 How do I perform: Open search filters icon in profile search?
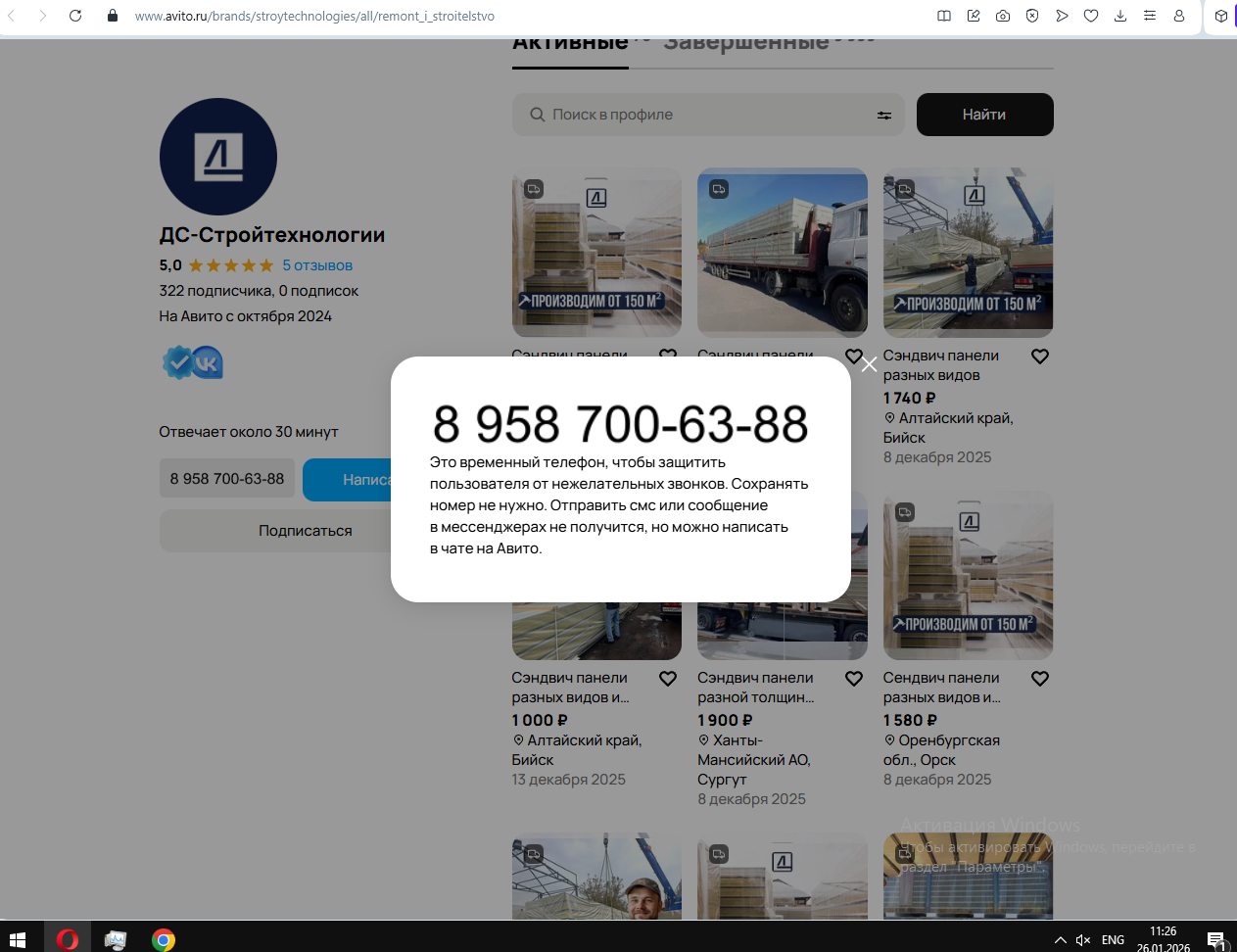pyautogui.click(x=884, y=115)
